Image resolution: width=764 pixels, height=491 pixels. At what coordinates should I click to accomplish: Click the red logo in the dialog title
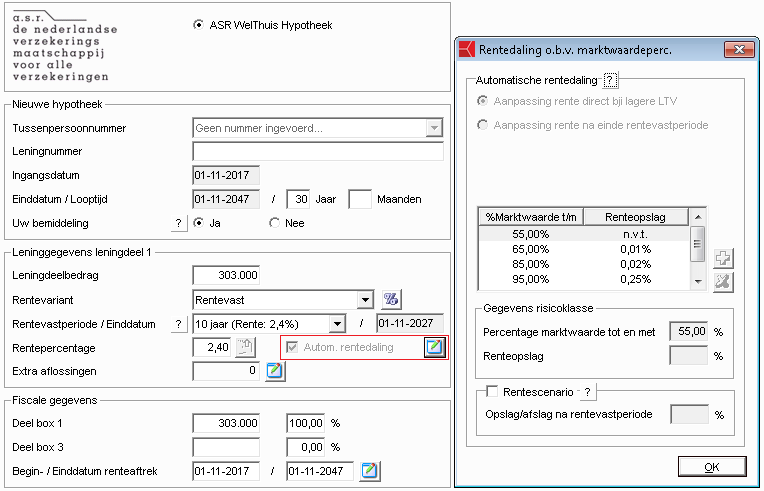467,49
